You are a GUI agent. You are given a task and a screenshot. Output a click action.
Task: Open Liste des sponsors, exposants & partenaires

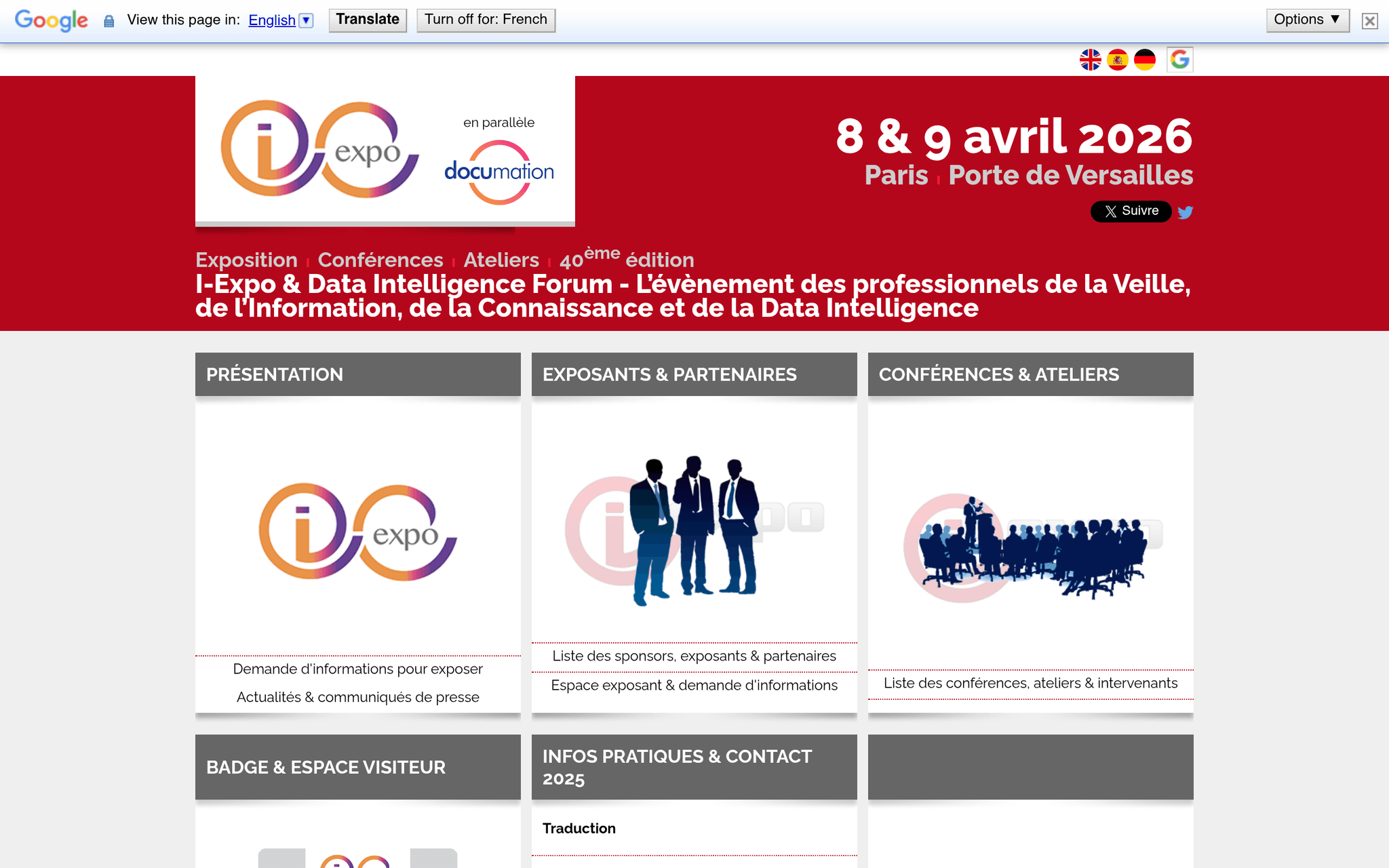pos(694,656)
